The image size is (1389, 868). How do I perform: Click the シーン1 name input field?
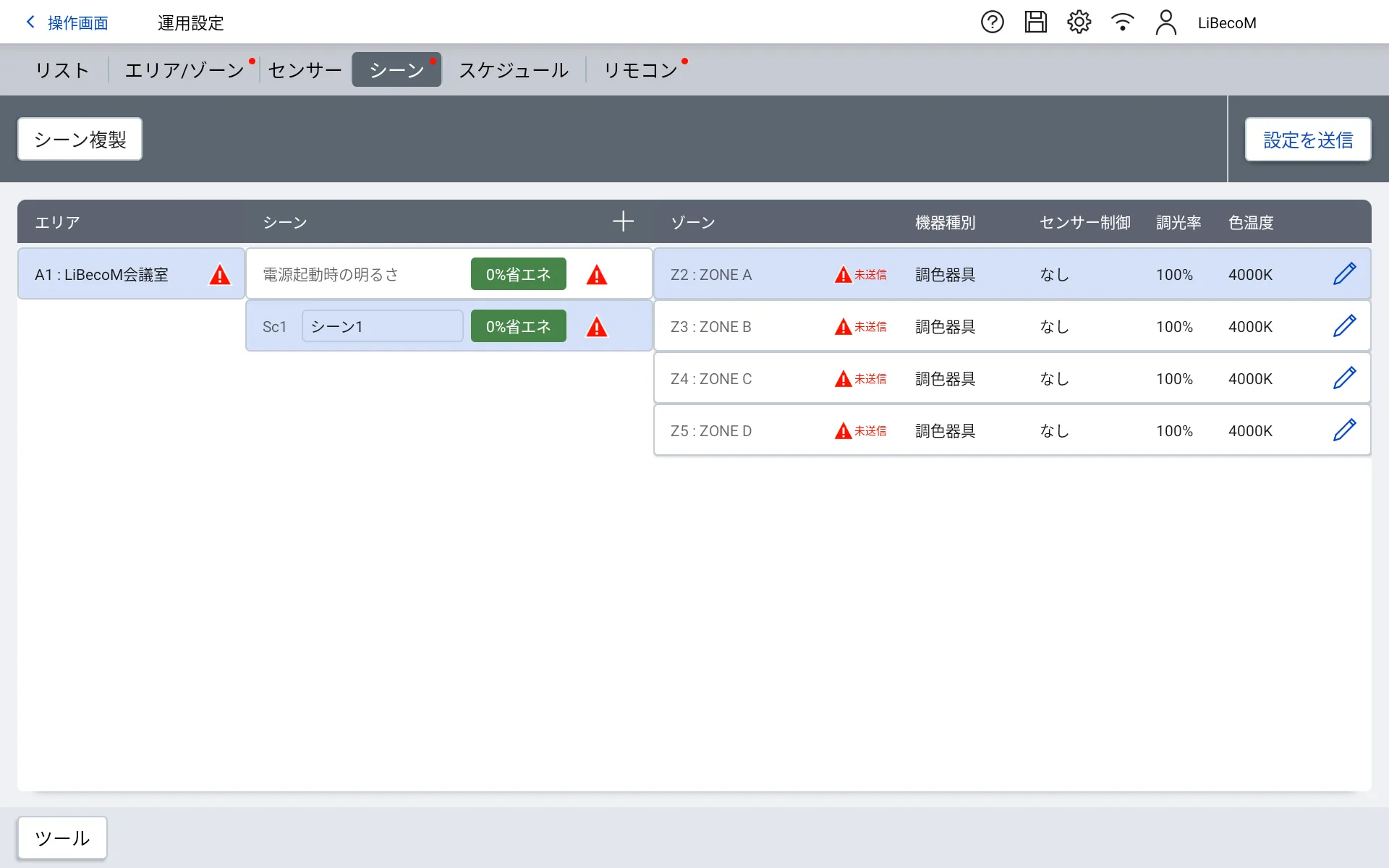tap(382, 326)
